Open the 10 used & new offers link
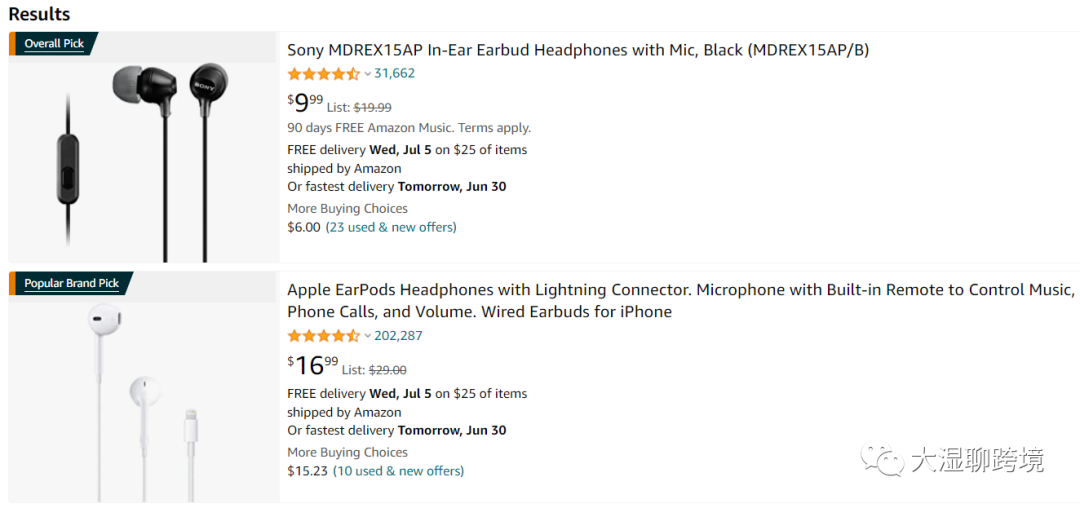The image size is (1080, 508). [x=399, y=471]
